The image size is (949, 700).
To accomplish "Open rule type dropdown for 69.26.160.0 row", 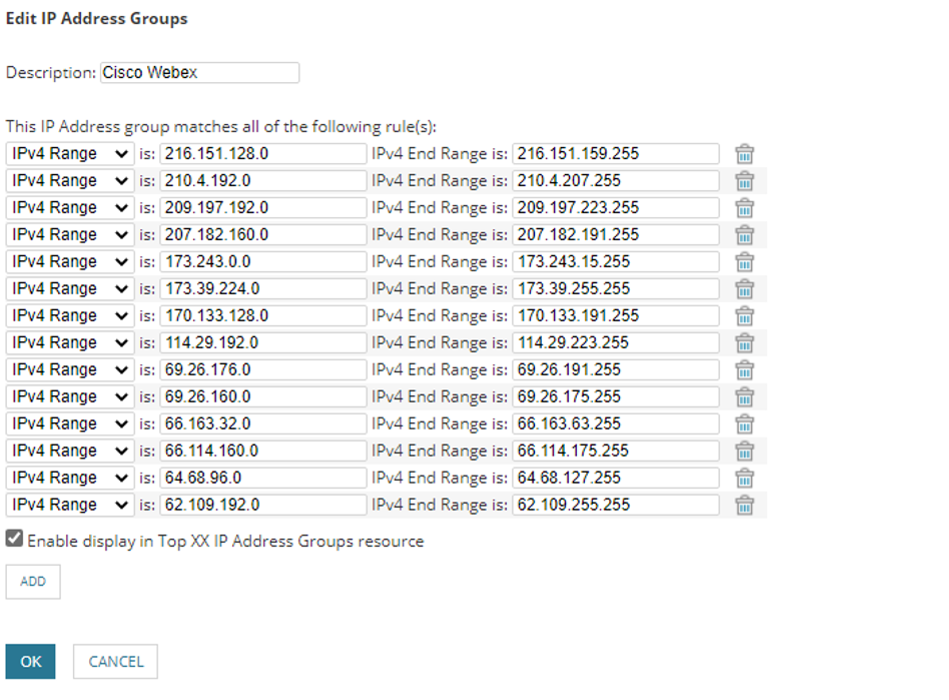I will click(70, 397).
